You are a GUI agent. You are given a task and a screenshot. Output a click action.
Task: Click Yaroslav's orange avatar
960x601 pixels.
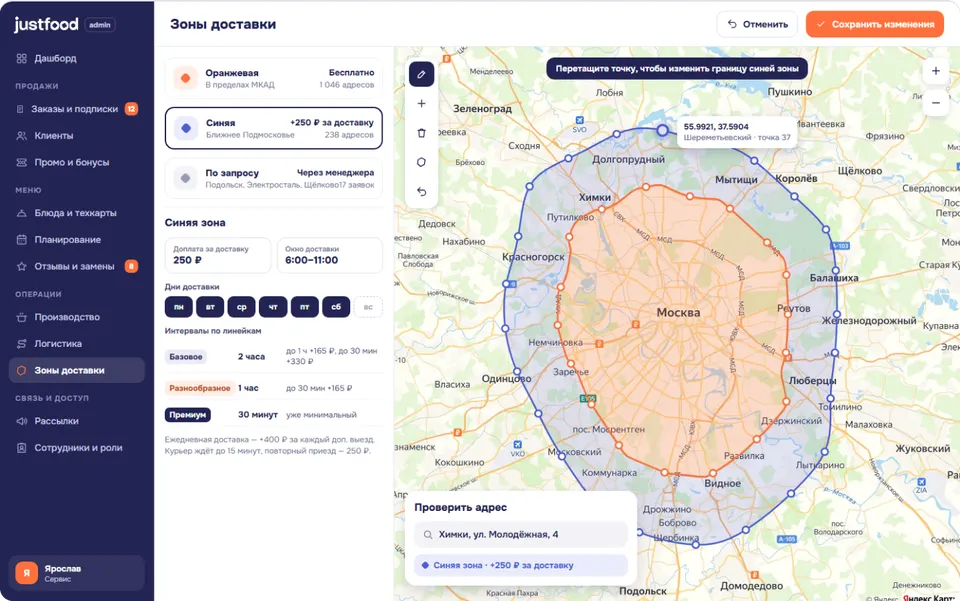point(26,573)
